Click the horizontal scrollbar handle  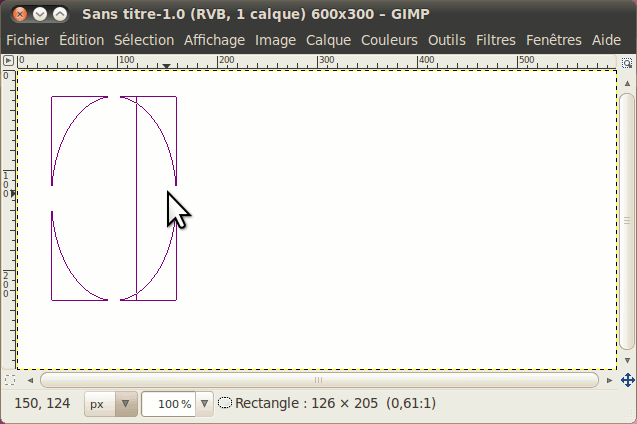click(x=318, y=380)
